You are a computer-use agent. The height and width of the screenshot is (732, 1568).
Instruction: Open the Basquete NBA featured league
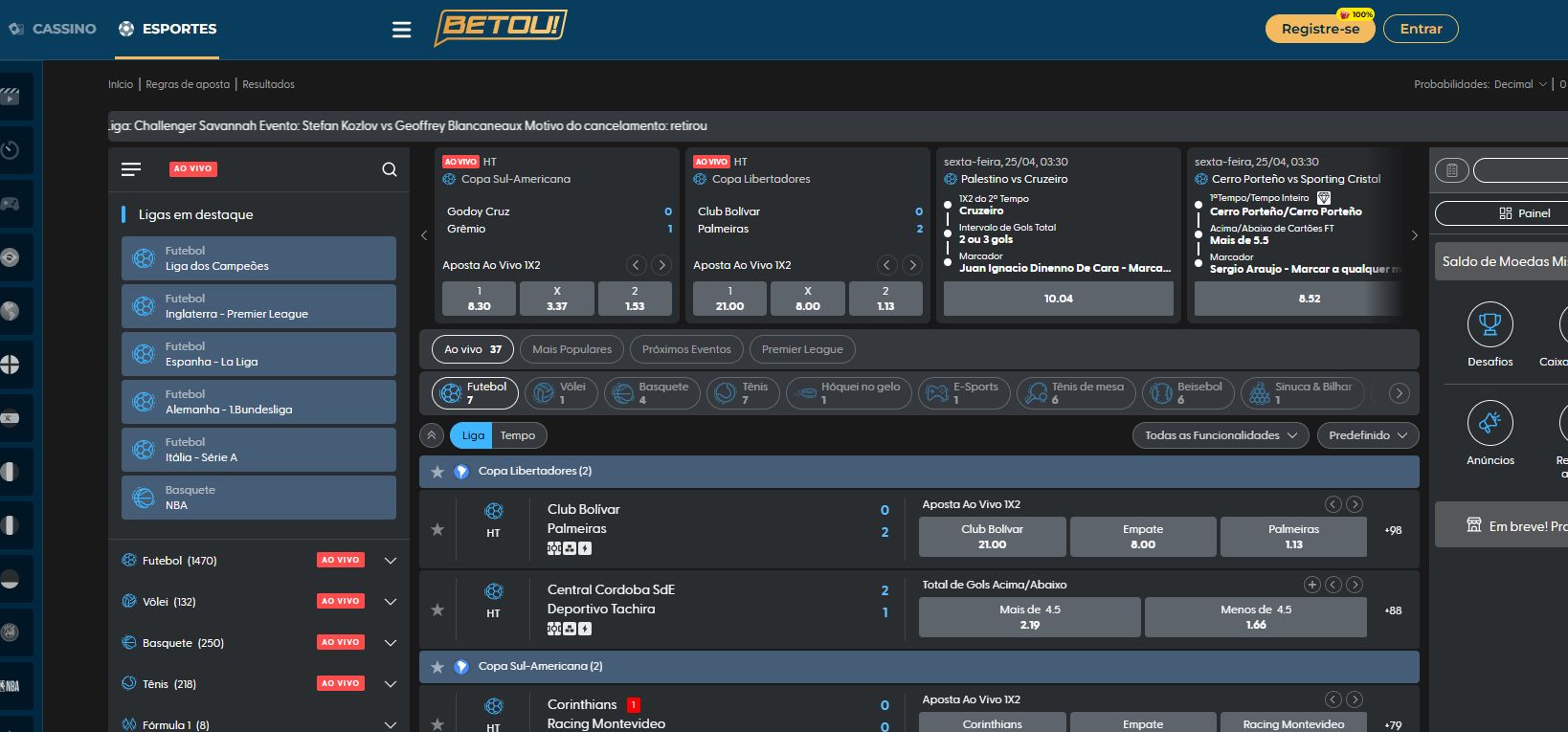[x=258, y=498]
